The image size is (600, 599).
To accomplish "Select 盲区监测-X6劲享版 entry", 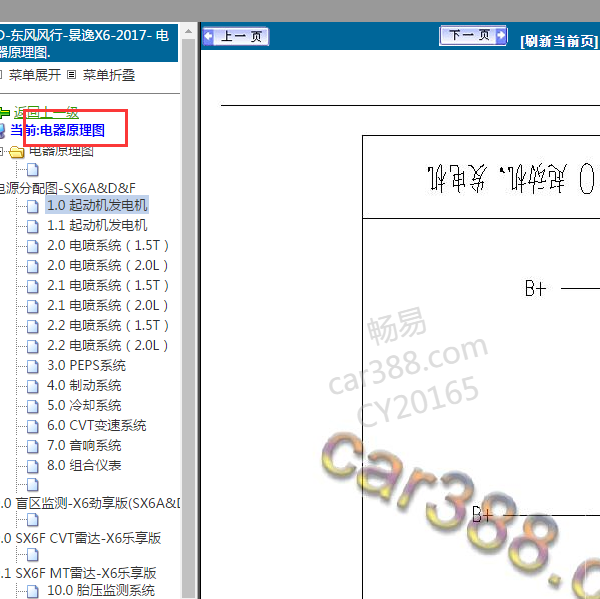I will tap(90, 503).
